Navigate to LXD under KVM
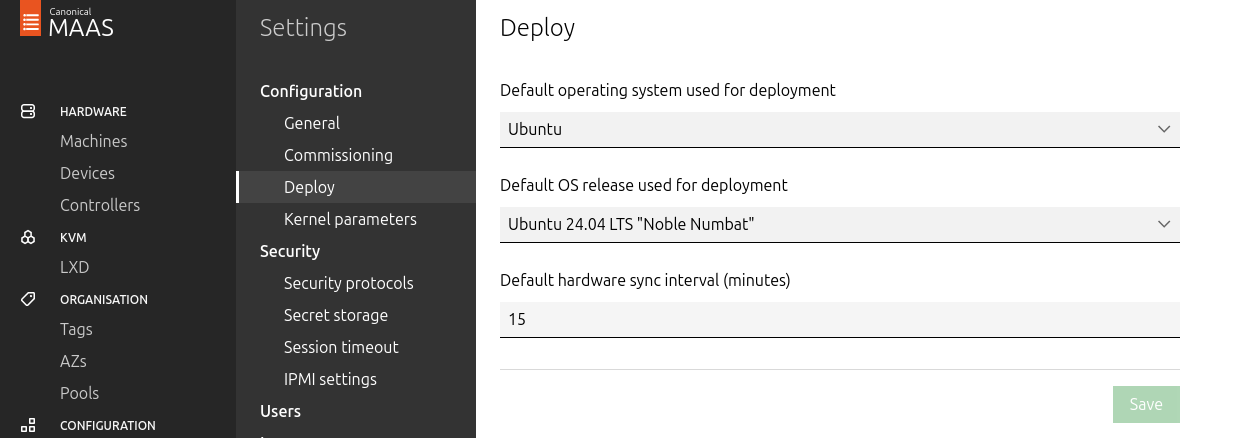 tap(74, 267)
